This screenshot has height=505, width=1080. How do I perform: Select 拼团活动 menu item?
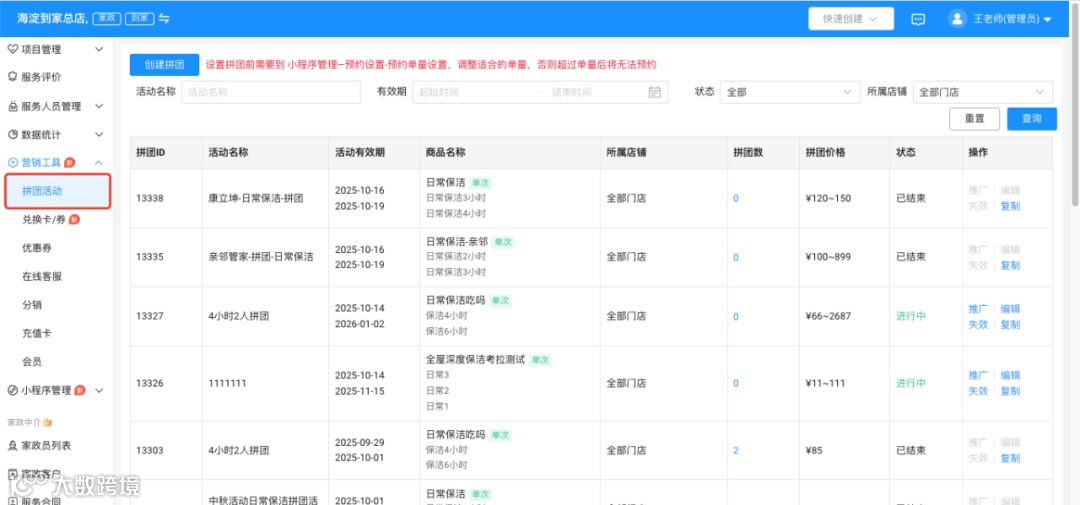pyautogui.click(x=57, y=191)
